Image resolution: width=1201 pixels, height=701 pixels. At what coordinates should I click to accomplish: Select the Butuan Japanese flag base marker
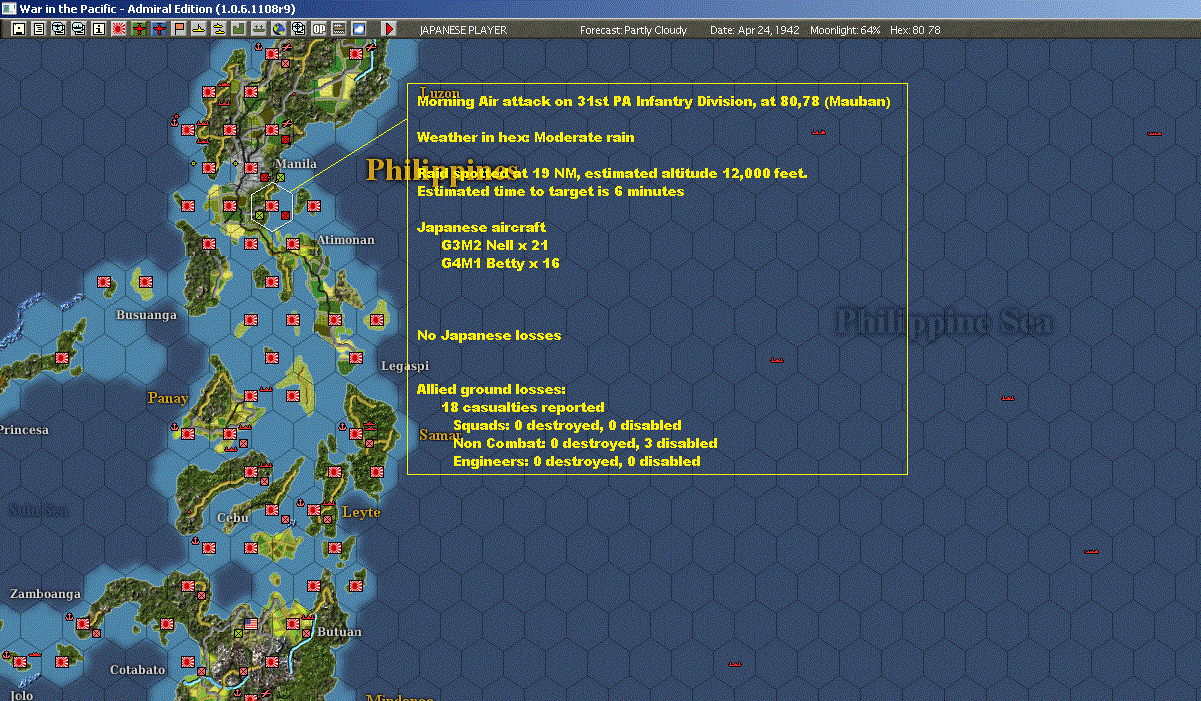pos(293,624)
